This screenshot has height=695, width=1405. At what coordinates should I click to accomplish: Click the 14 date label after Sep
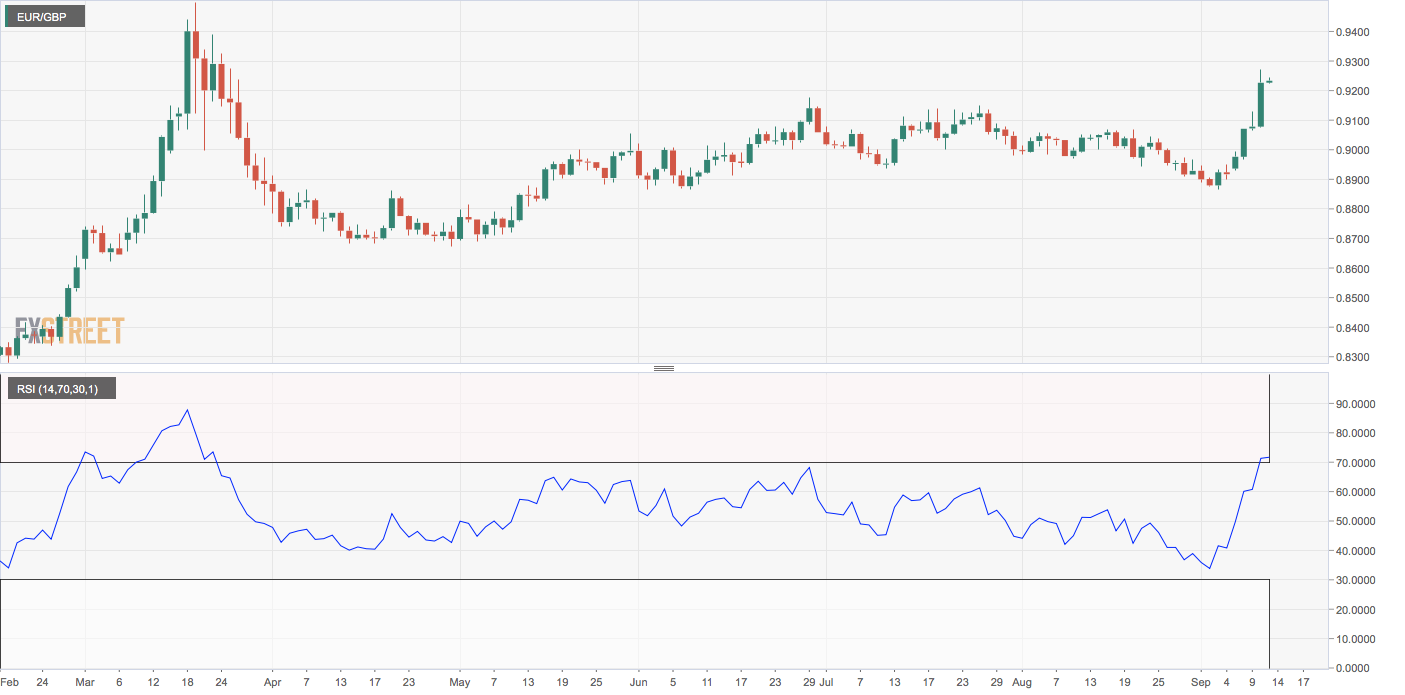tap(1277, 683)
